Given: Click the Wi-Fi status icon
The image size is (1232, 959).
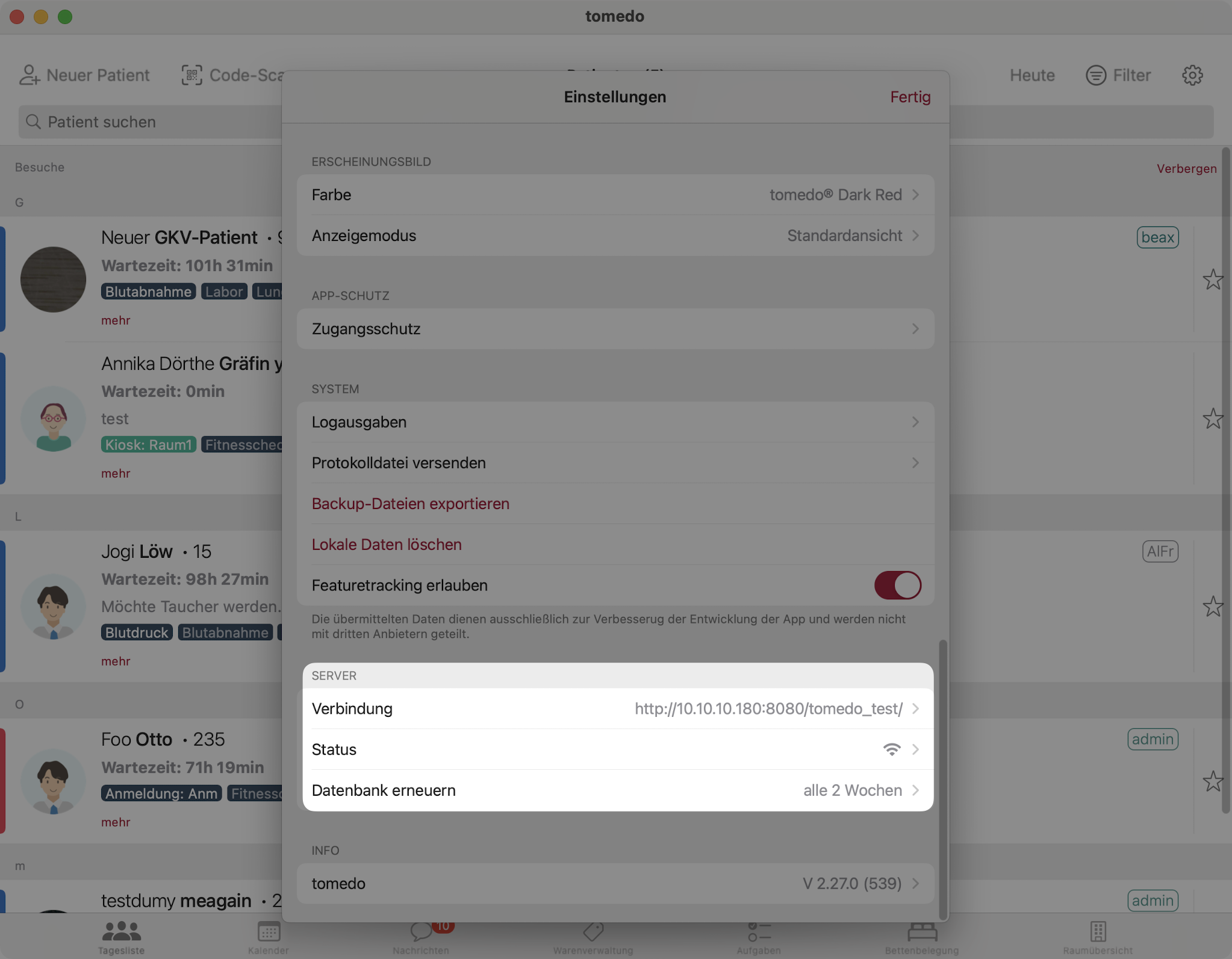Looking at the screenshot, I should [x=892, y=749].
